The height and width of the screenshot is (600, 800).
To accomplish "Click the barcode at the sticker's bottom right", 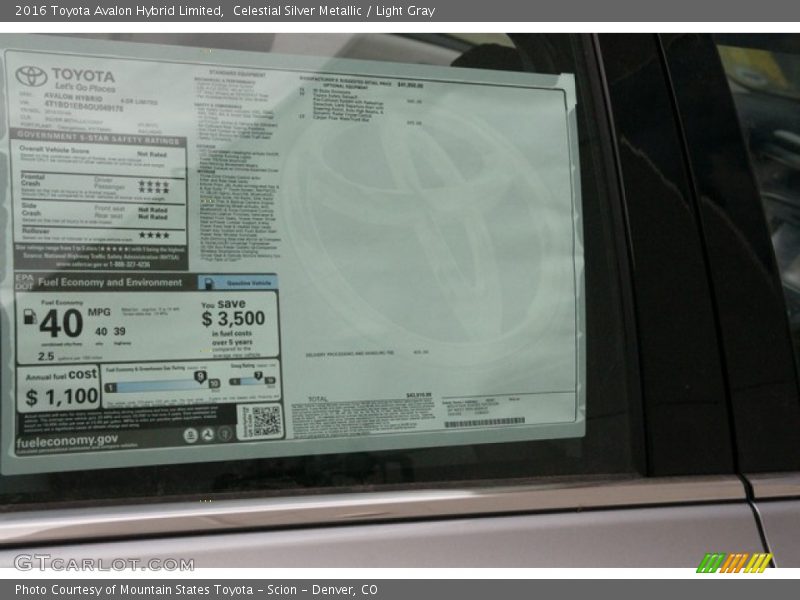I will (x=484, y=422).
